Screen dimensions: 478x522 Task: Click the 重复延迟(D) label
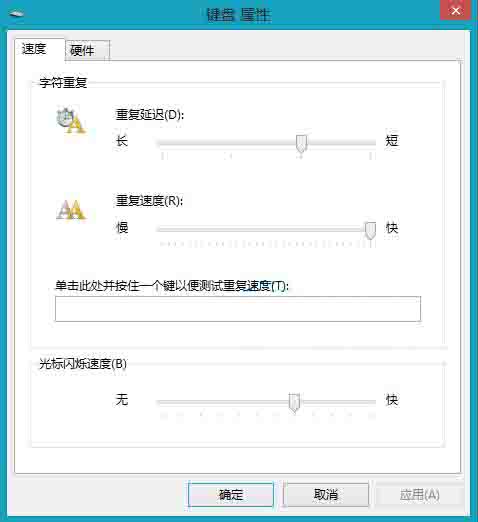pos(150,115)
